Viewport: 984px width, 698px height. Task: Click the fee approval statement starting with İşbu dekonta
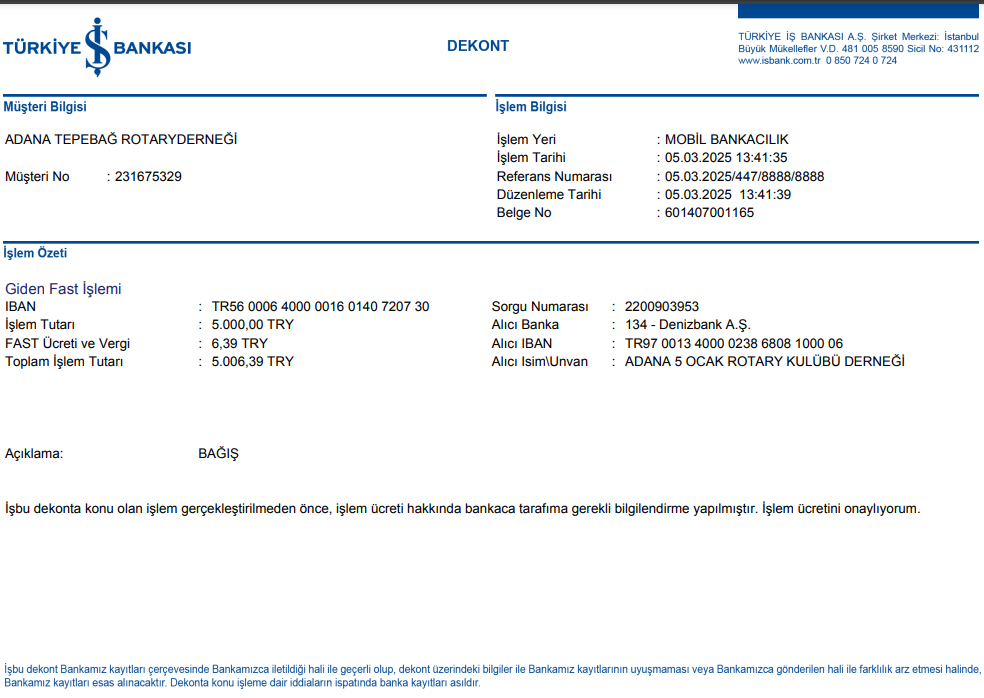pos(463,508)
